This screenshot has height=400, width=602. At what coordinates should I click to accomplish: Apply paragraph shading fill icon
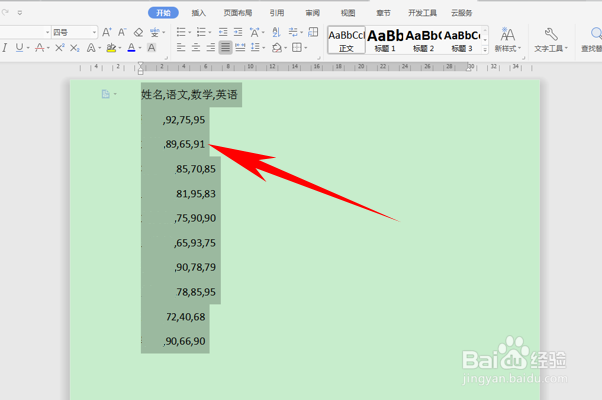[x=277, y=48]
